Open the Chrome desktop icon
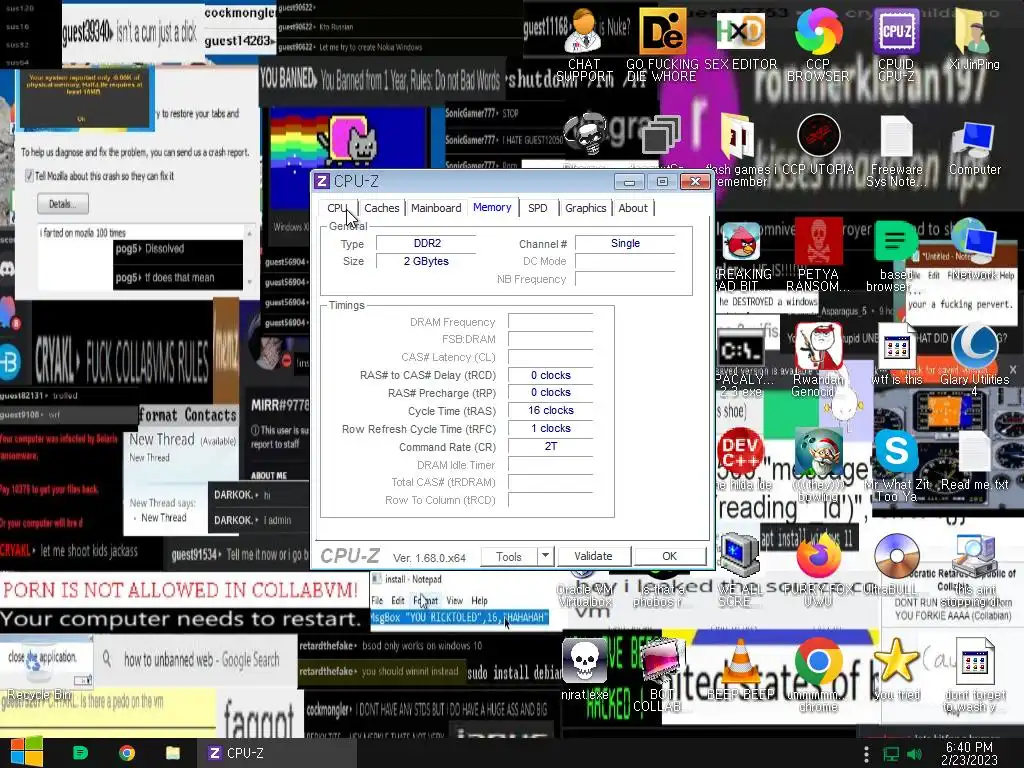This screenshot has height=768, width=1024. coord(818,661)
